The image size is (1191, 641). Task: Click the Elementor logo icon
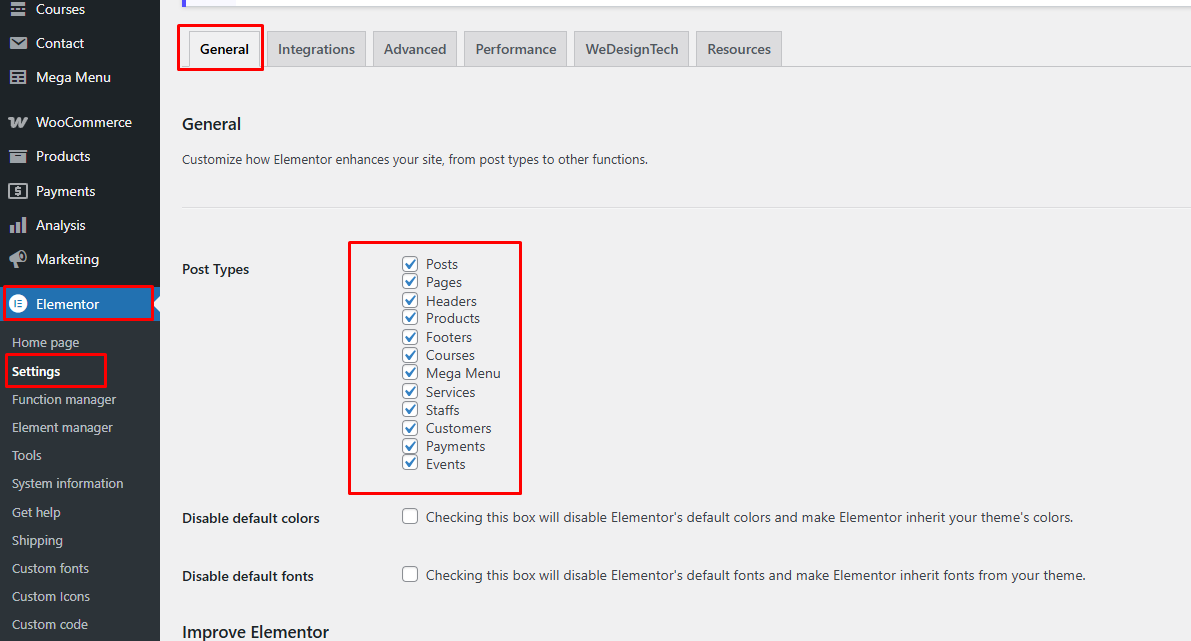pos(18,304)
